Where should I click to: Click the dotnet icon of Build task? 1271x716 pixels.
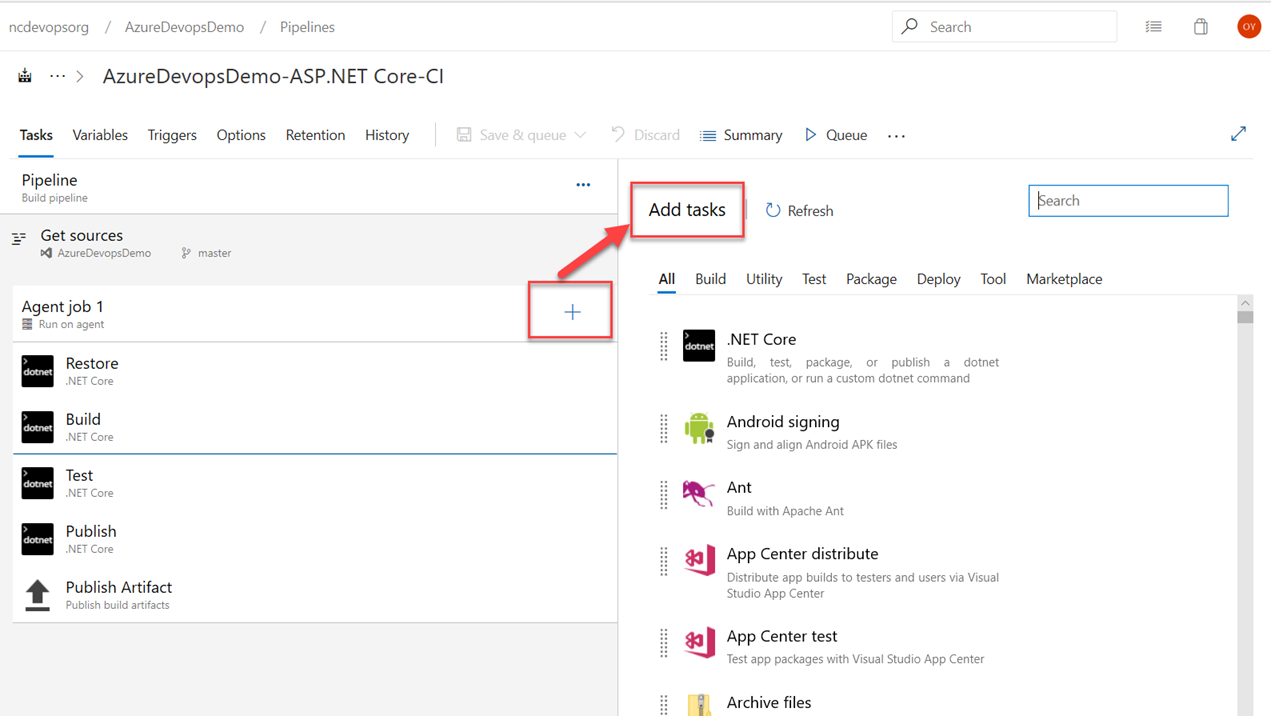(x=38, y=427)
